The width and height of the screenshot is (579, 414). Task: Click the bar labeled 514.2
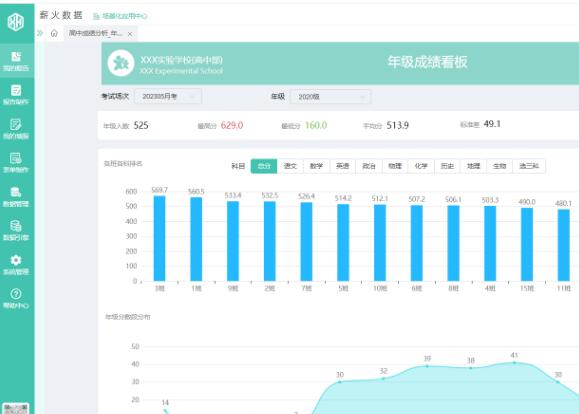pyautogui.click(x=343, y=243)
